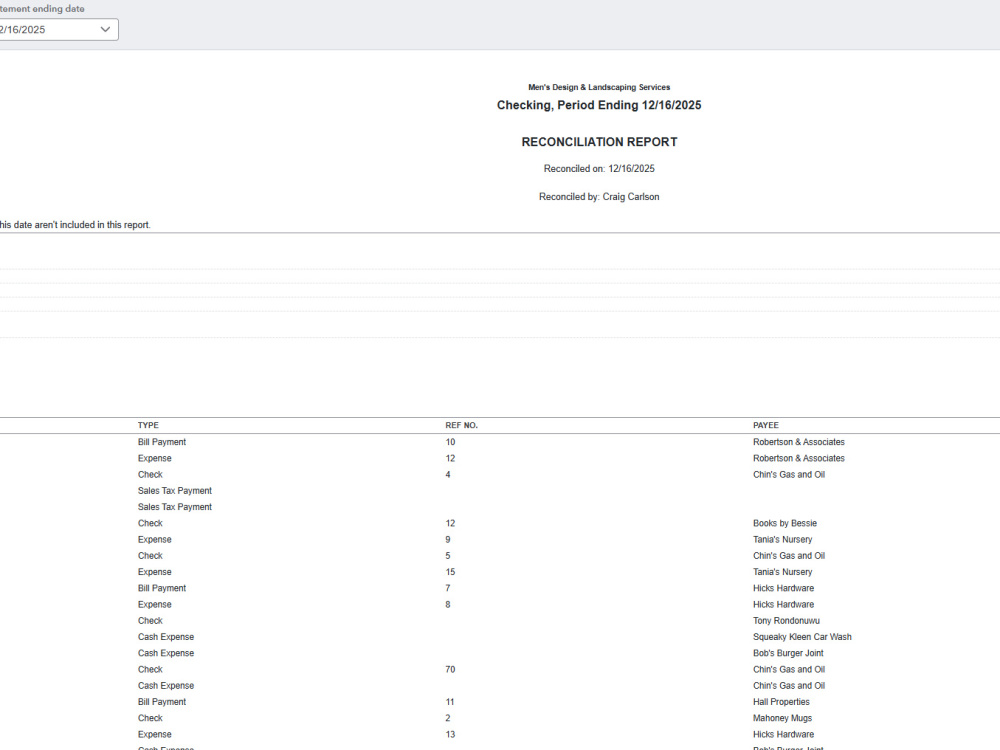Click the "Reconciled on: 12/16/2025" line
This screenshot has width=1000, height=750.
[599, 168]
